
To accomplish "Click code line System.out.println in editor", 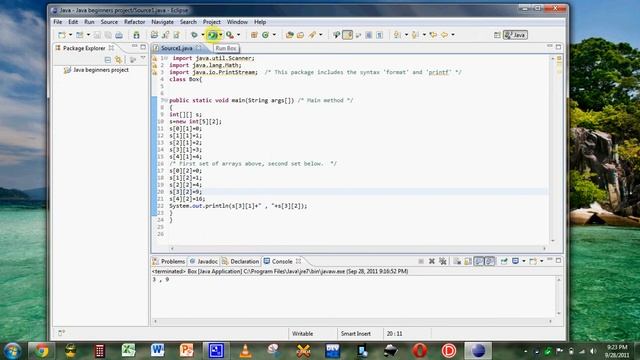I will pos(238,206).
